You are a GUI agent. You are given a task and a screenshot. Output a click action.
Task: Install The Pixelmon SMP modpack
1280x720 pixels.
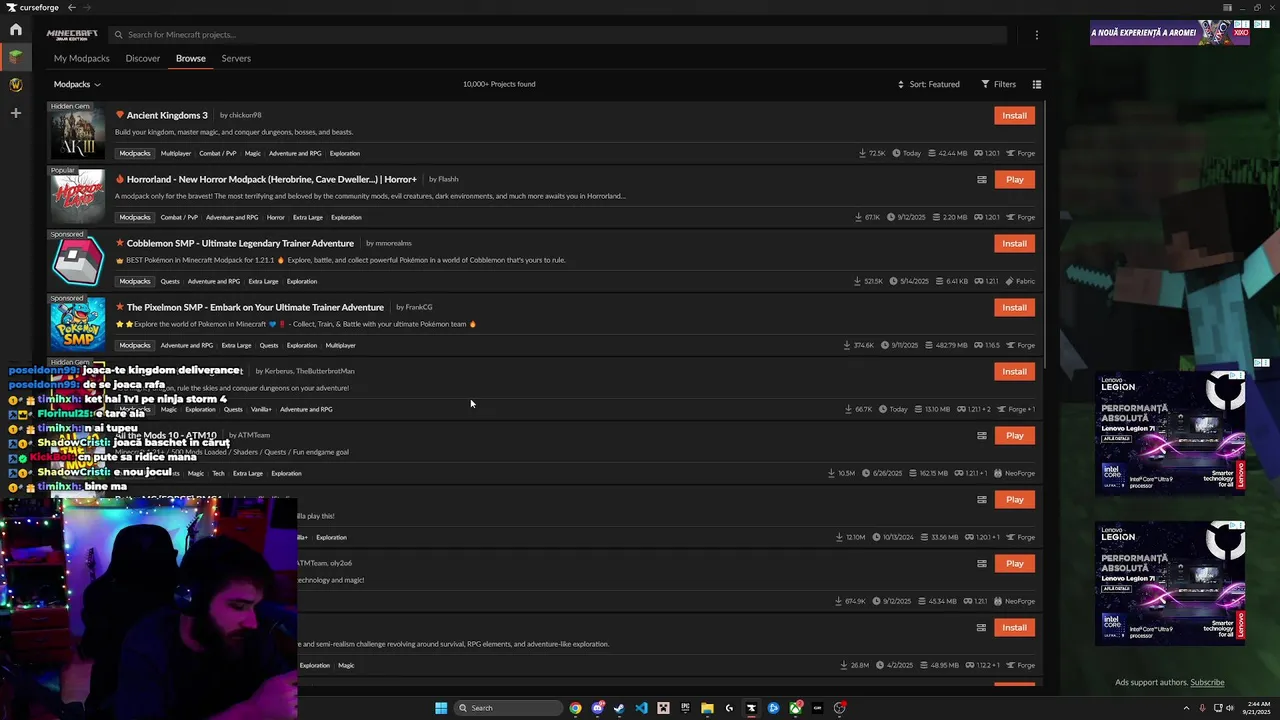tap(1014, 308)
